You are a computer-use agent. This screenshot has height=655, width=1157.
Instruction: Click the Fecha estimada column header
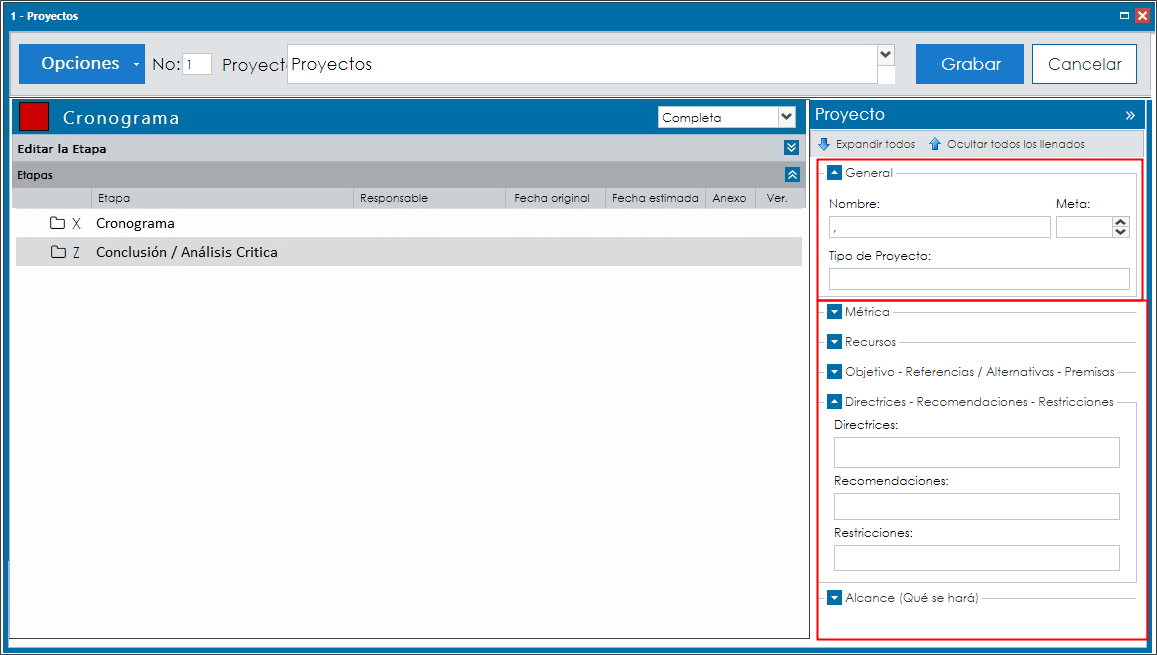pos(655,198)
